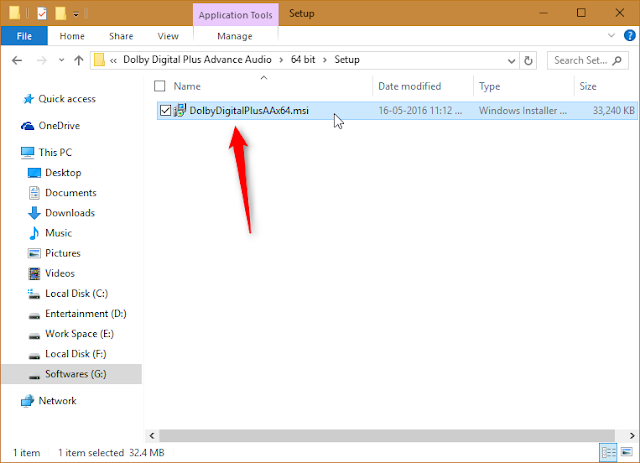Open dropdown arrow after 64 bit breadcrumb
The width and height of the screenshot is (640, 463).
325,60
